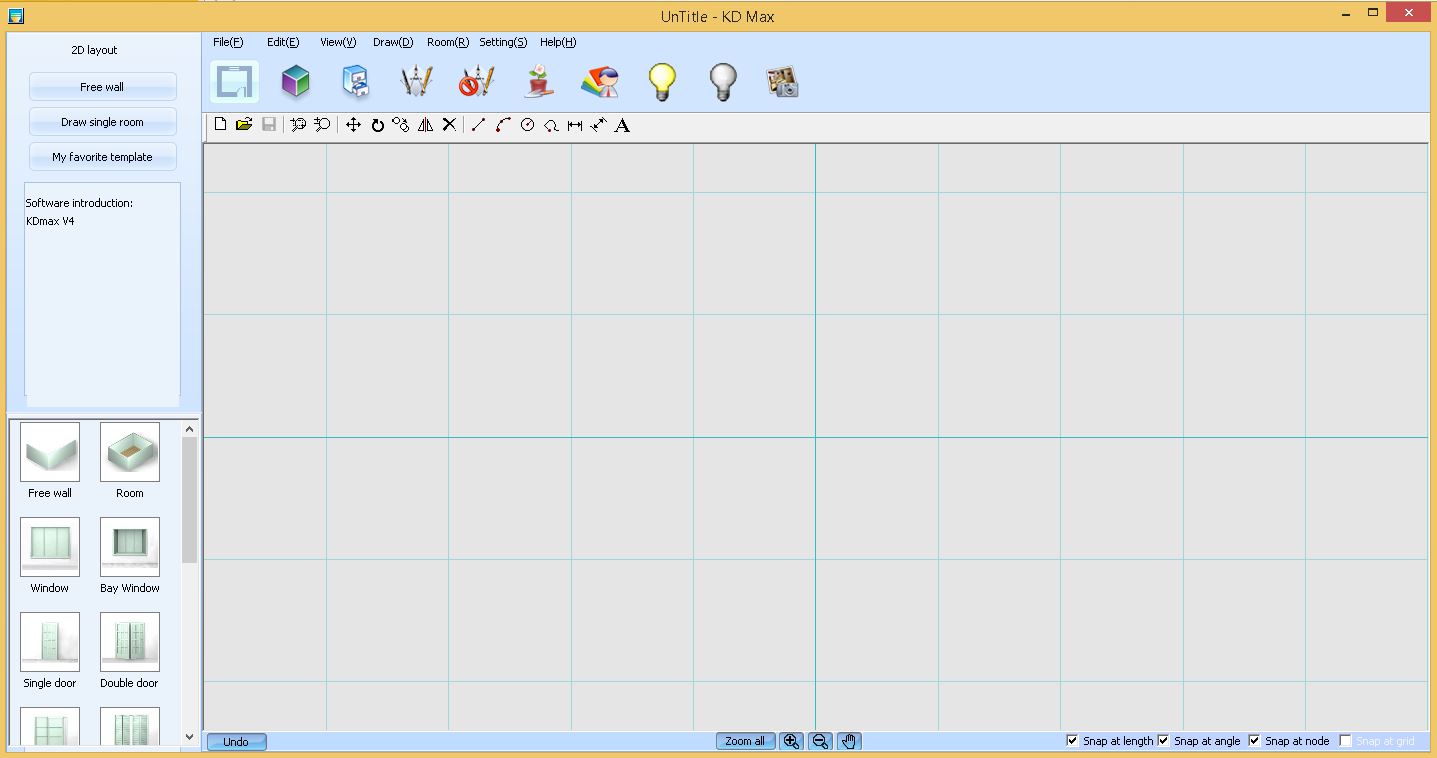Open the View menu

pos(338,42)
